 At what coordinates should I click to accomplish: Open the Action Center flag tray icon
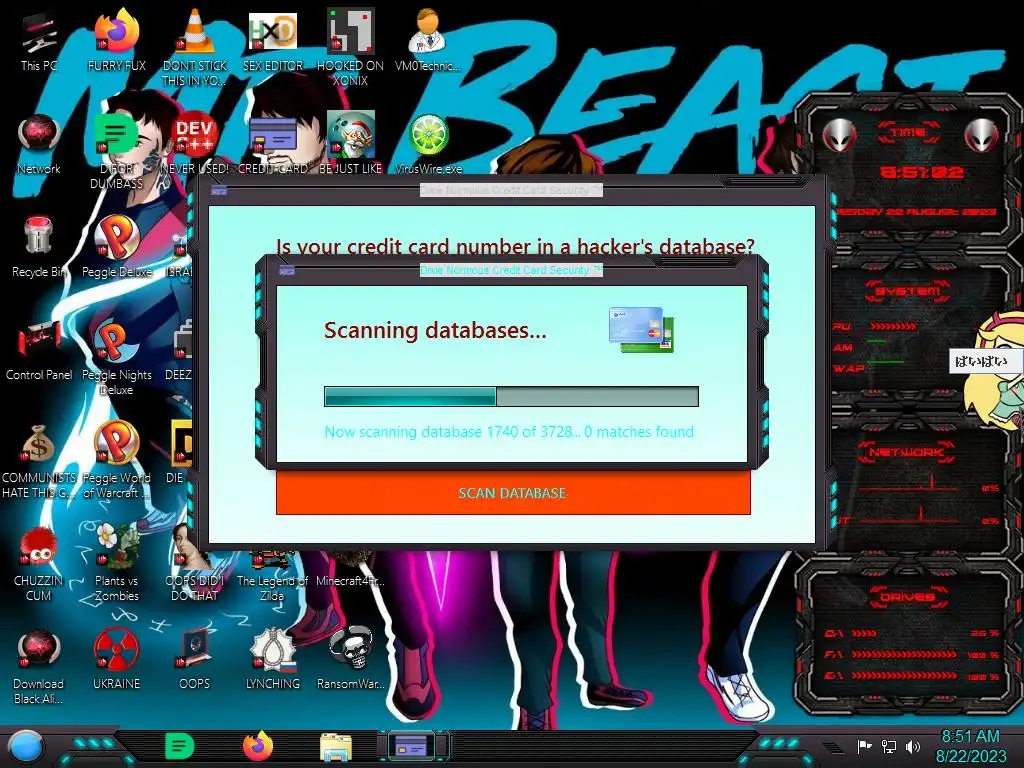tap(864, 746)
